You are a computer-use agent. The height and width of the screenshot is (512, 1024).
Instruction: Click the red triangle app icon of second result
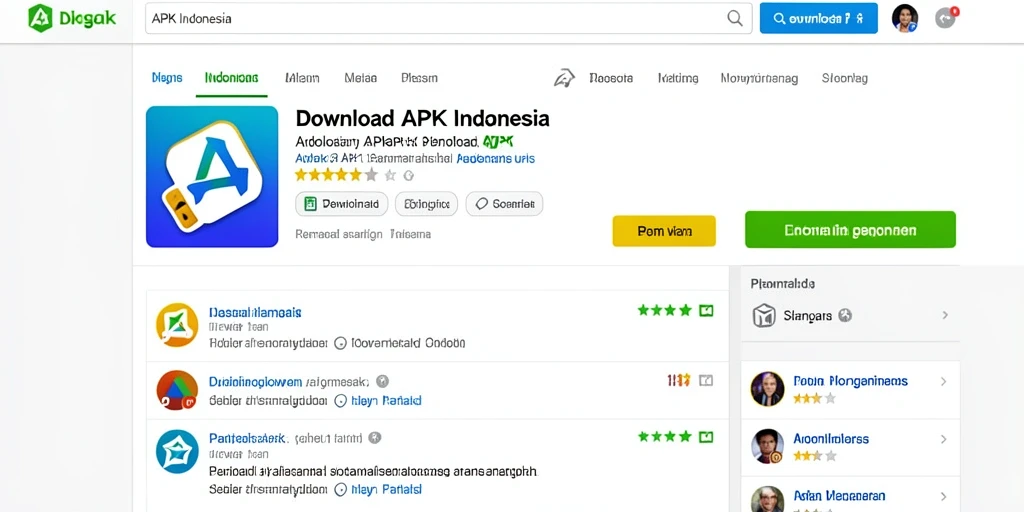(x=177, y=391)
